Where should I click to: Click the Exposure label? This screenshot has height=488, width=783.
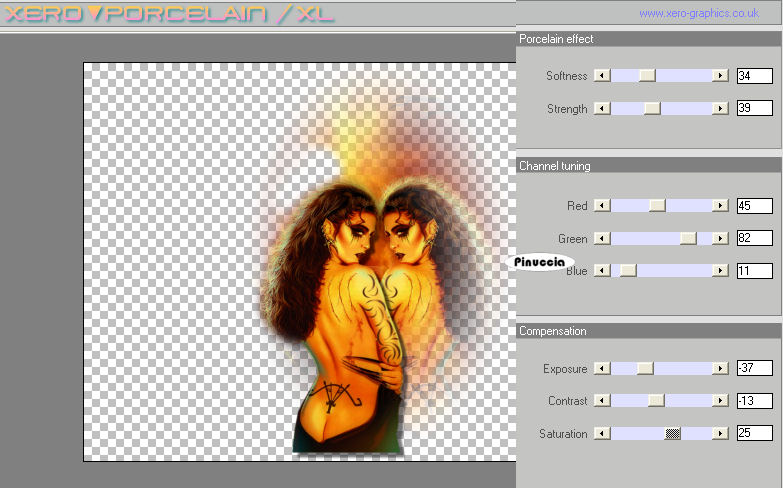[565, 369]
